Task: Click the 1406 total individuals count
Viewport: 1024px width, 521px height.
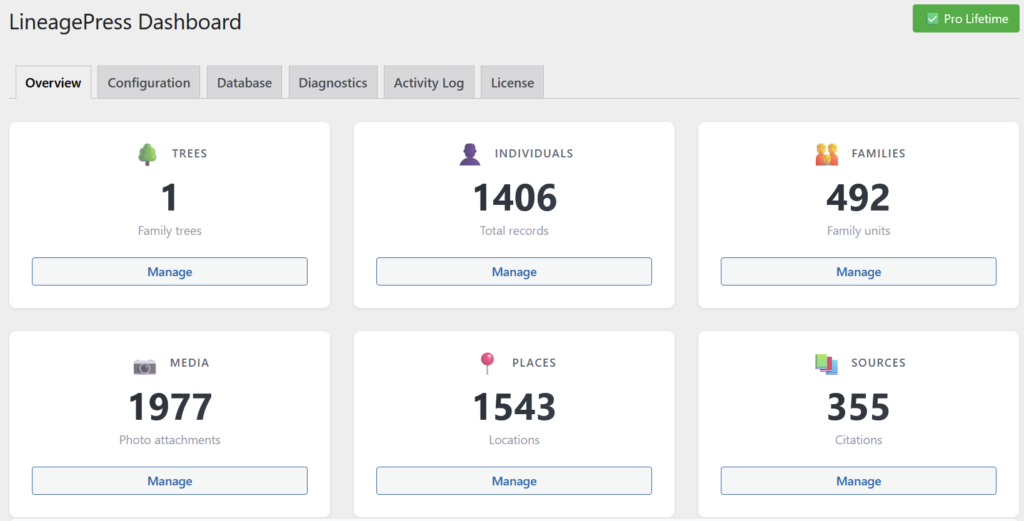Action: 514,198
